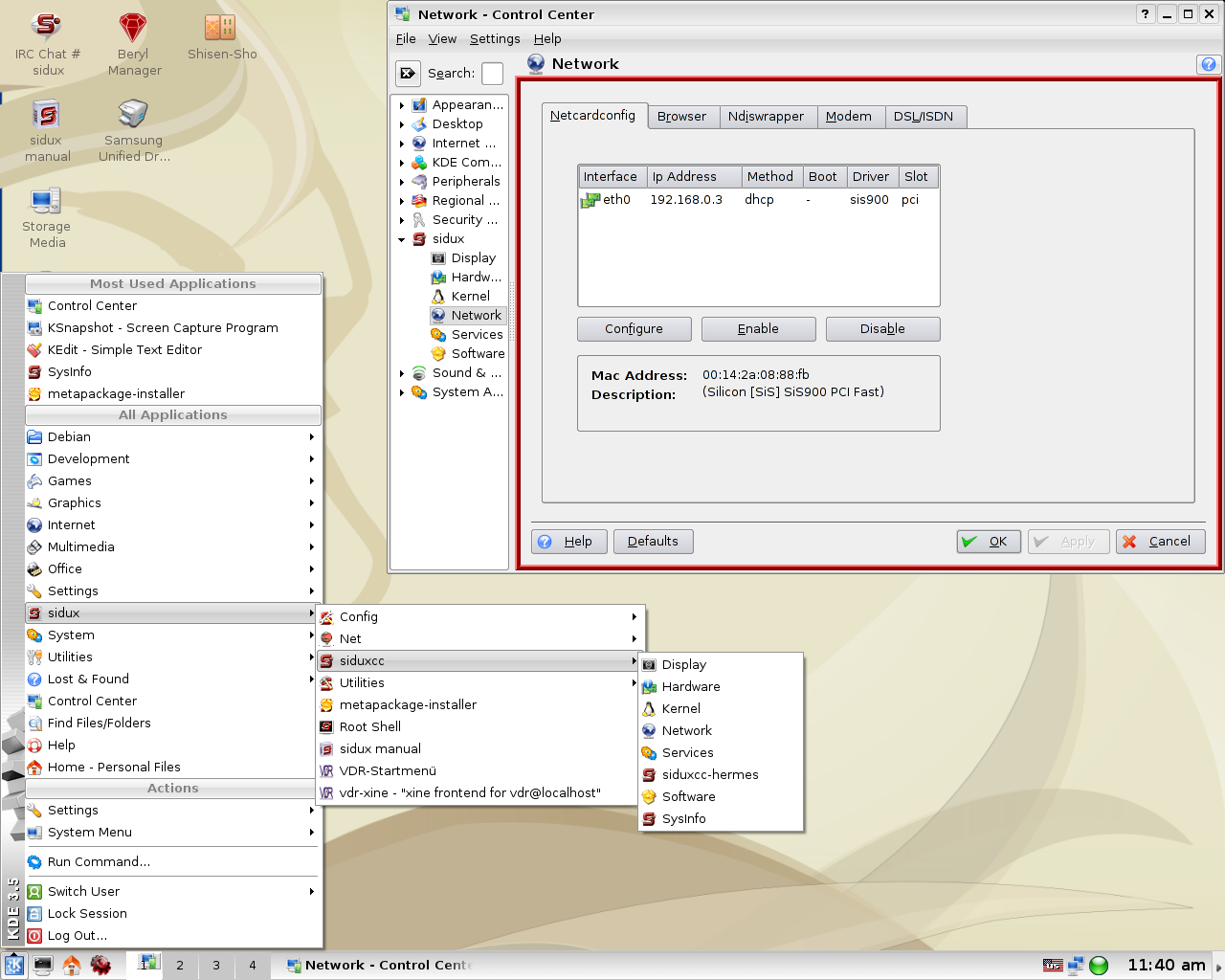Expand the Regional tree category
Image resolution: width=1225 pixels, height=980 pixels.
click(x=402, y=201)
